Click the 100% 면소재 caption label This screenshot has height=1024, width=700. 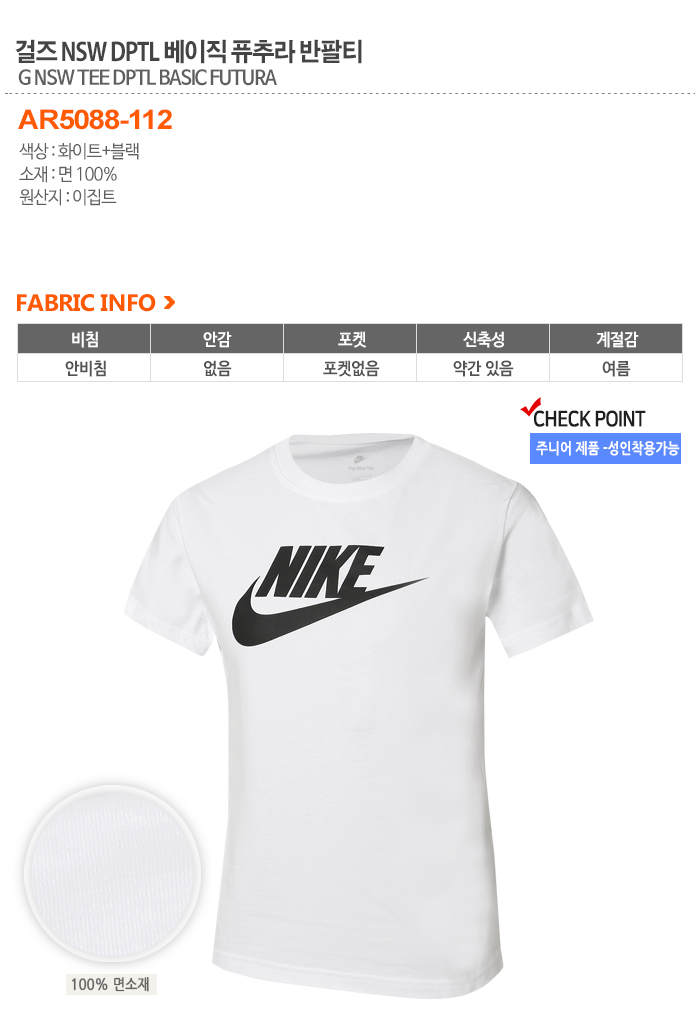[x=110, y=984]
